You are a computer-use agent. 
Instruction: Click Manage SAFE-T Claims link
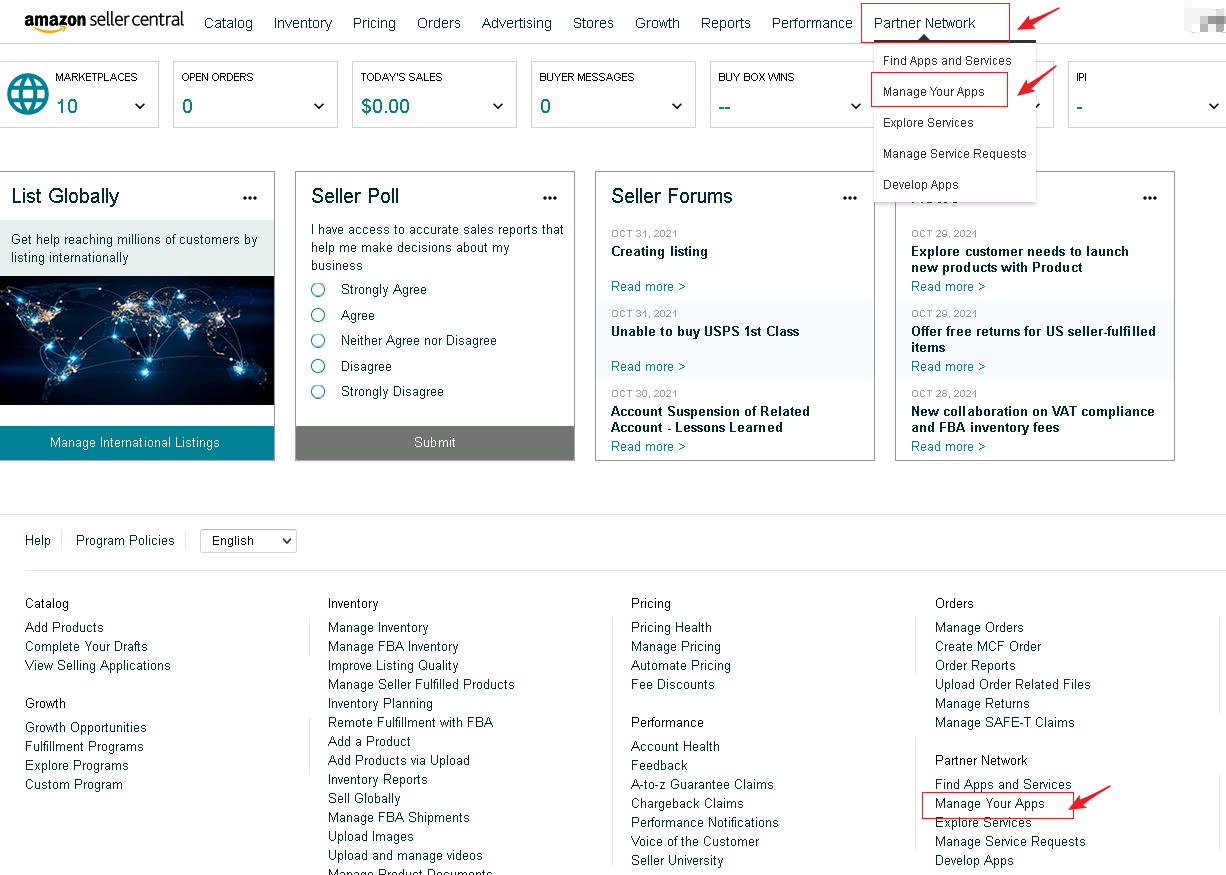(1005, 722)
